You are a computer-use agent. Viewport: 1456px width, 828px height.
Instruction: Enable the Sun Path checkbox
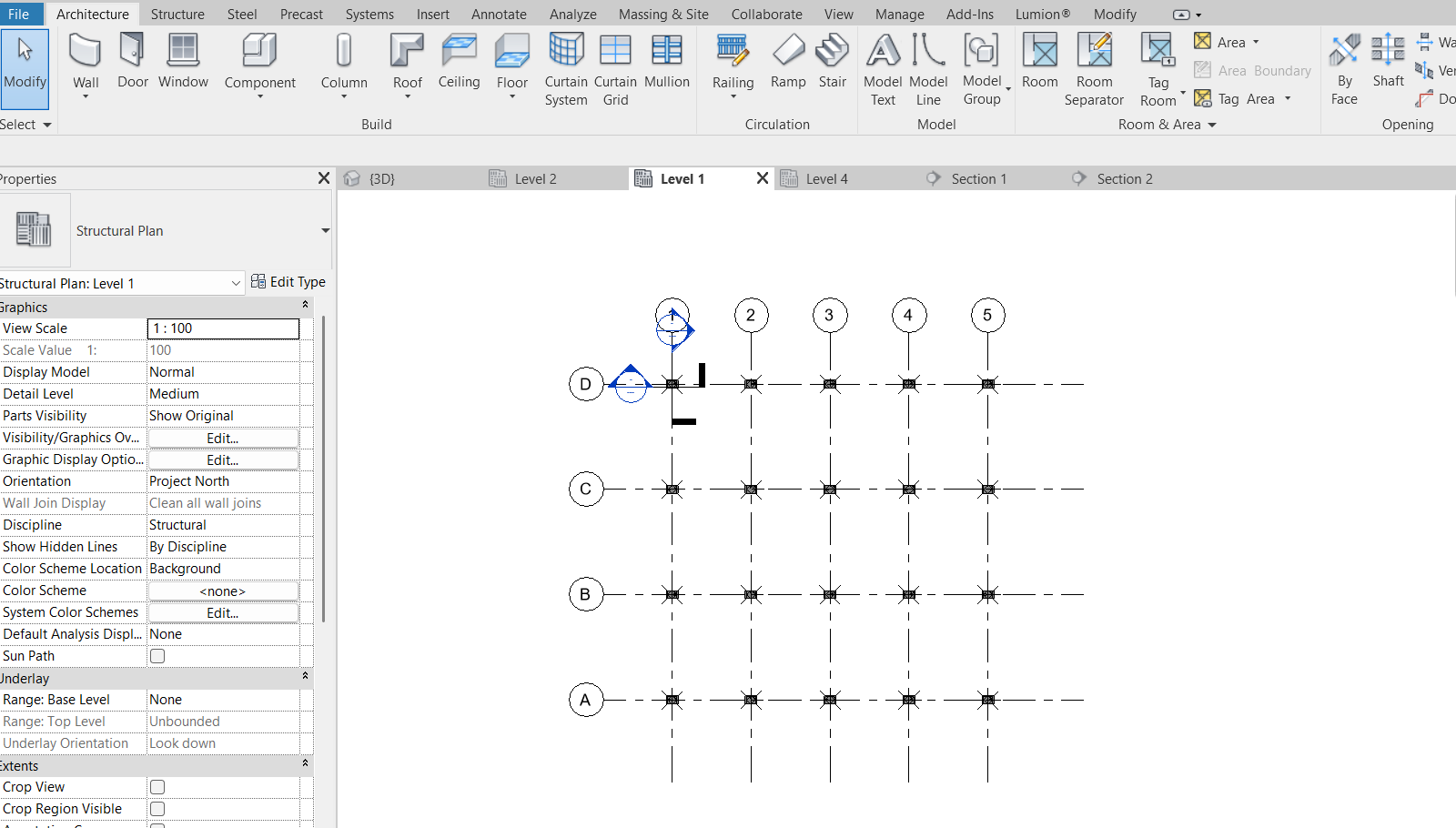(x=157, y=655)
